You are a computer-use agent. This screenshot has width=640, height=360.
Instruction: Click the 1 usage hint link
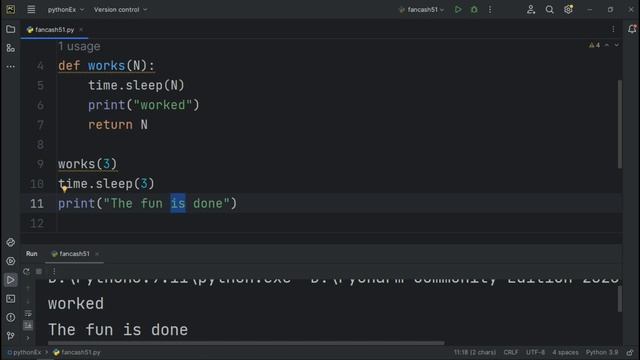click(x=79, y=47)
